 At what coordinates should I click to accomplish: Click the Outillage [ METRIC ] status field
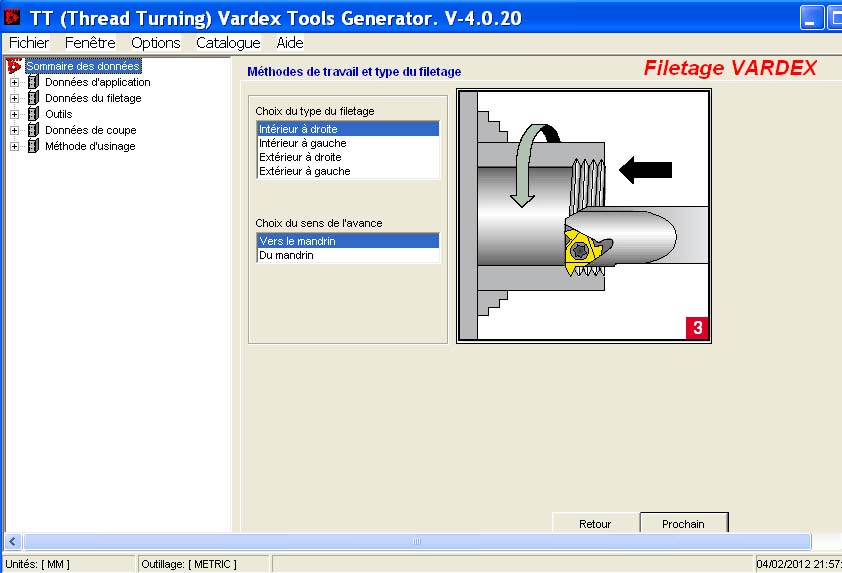click(x=204, y=564)
